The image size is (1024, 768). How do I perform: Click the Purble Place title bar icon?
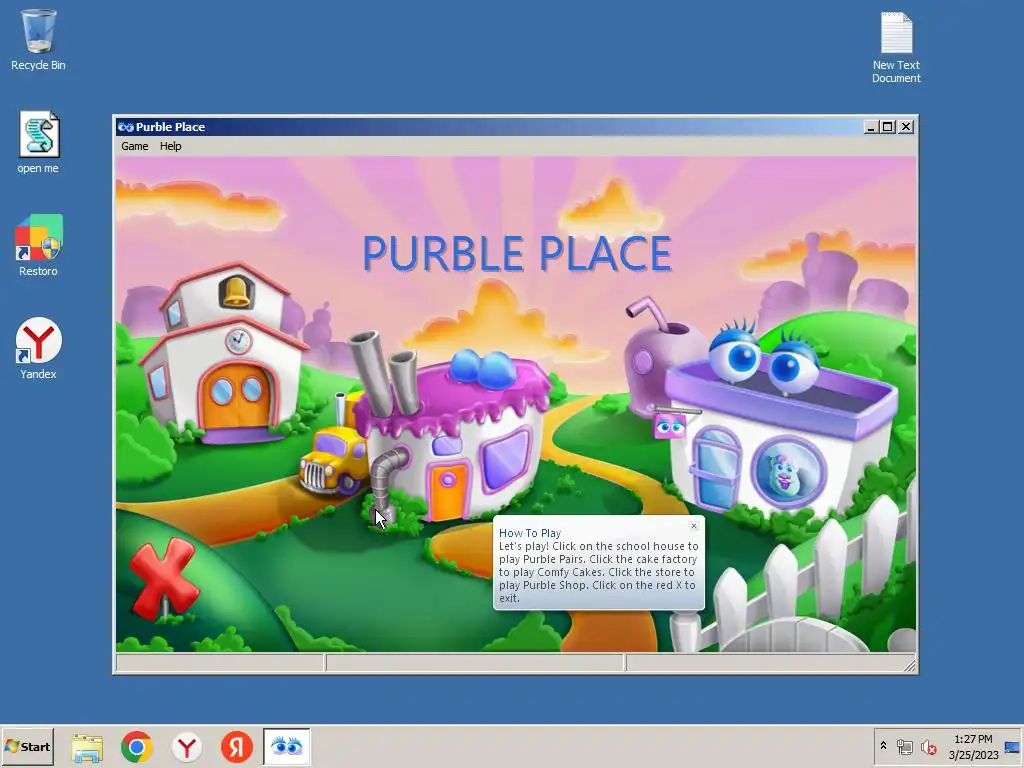125,127
